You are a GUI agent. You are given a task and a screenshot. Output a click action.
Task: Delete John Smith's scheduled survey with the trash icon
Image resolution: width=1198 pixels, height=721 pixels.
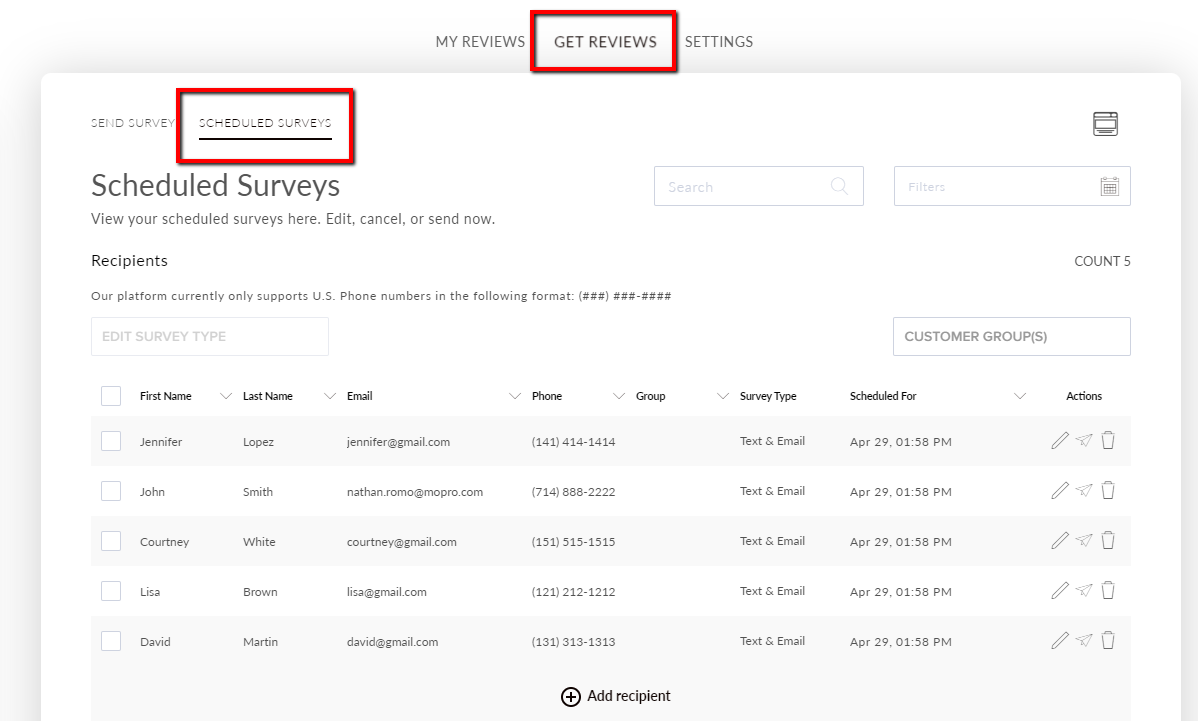click(x=1108, y=490)
